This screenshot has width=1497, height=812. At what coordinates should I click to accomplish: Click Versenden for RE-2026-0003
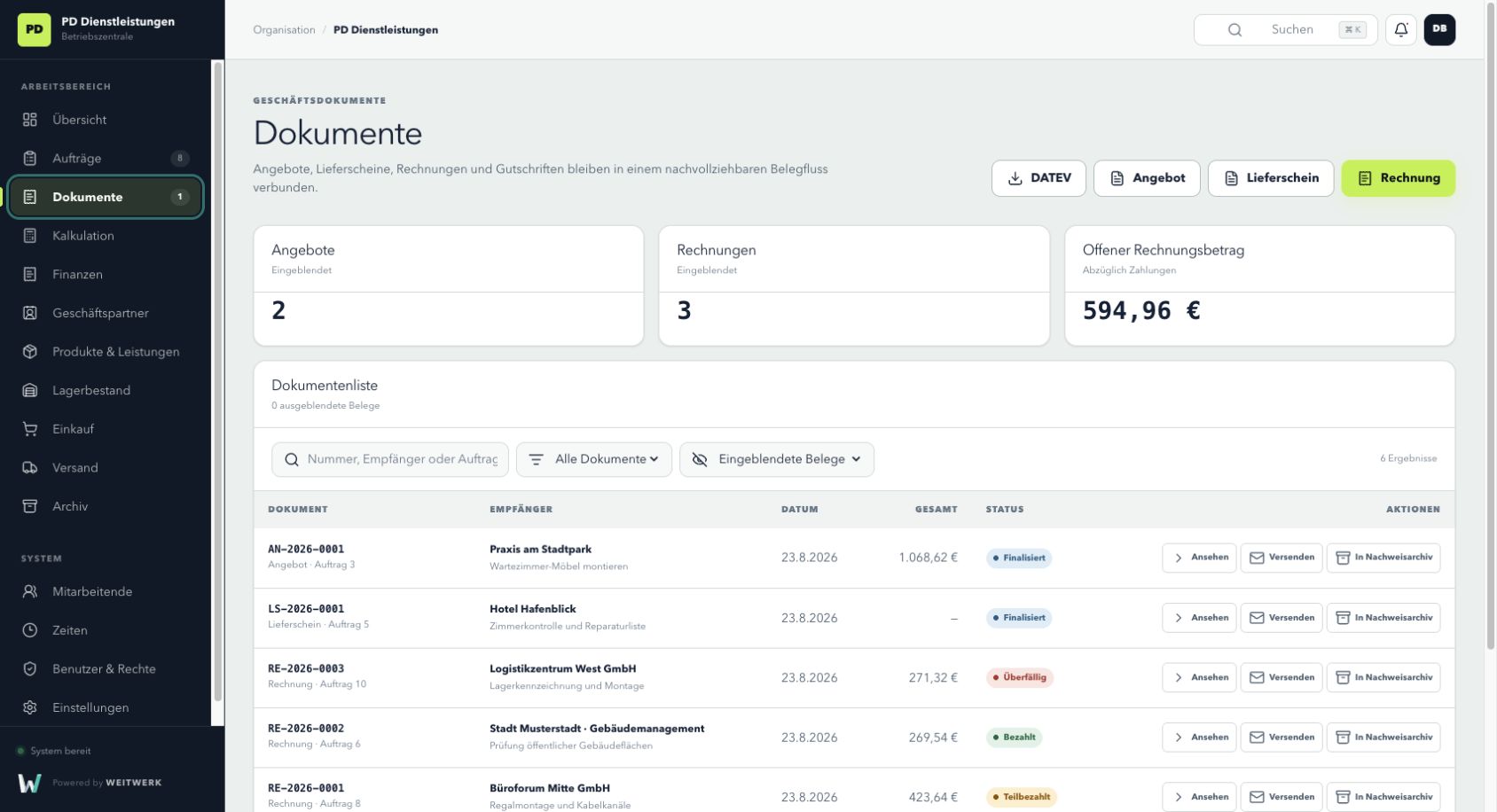click(1281, 677)
